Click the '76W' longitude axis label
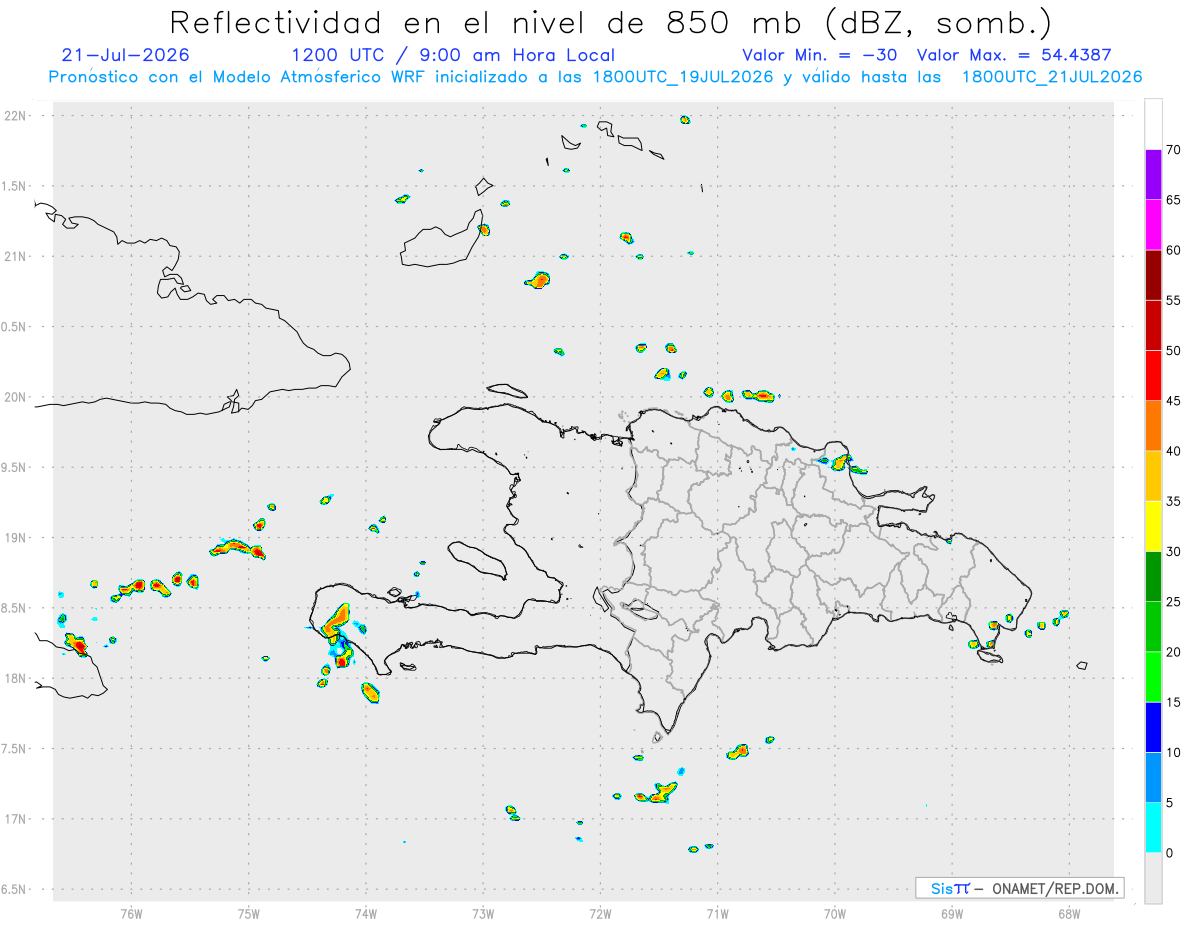The image size is (1200, 927). pos(131,913)
